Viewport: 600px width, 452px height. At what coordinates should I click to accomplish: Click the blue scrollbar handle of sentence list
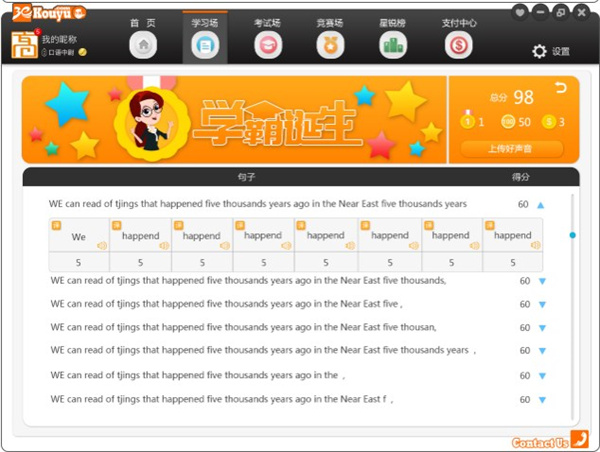[572, 235]
